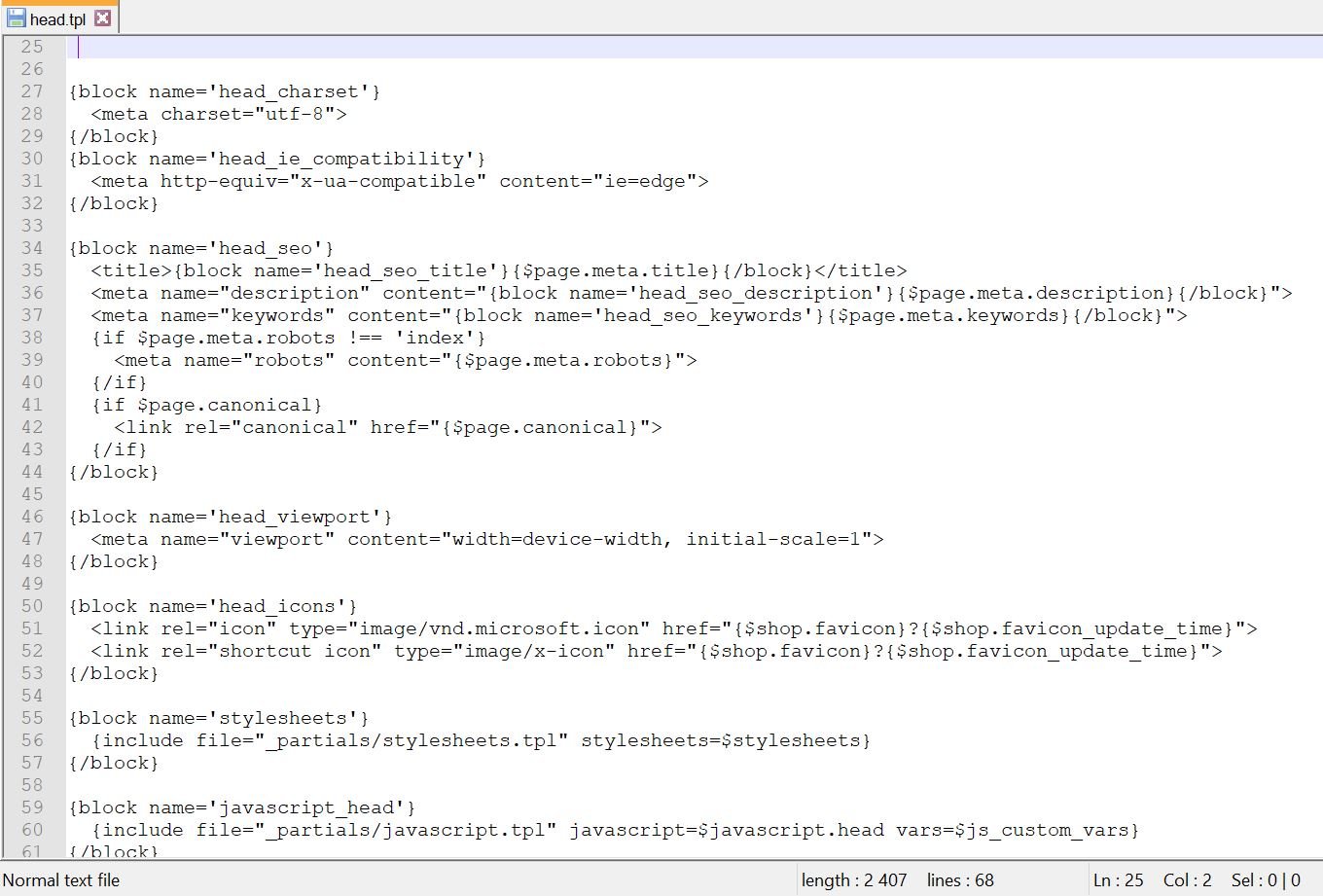Click "Col : 2" in status bar
The image size is (1323, 896).
click(x=1188, y=880)
